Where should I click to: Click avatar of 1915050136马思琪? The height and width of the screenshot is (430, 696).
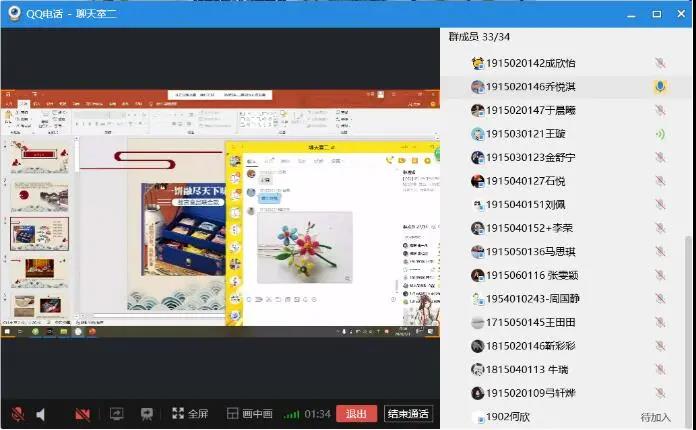(479, 252)
